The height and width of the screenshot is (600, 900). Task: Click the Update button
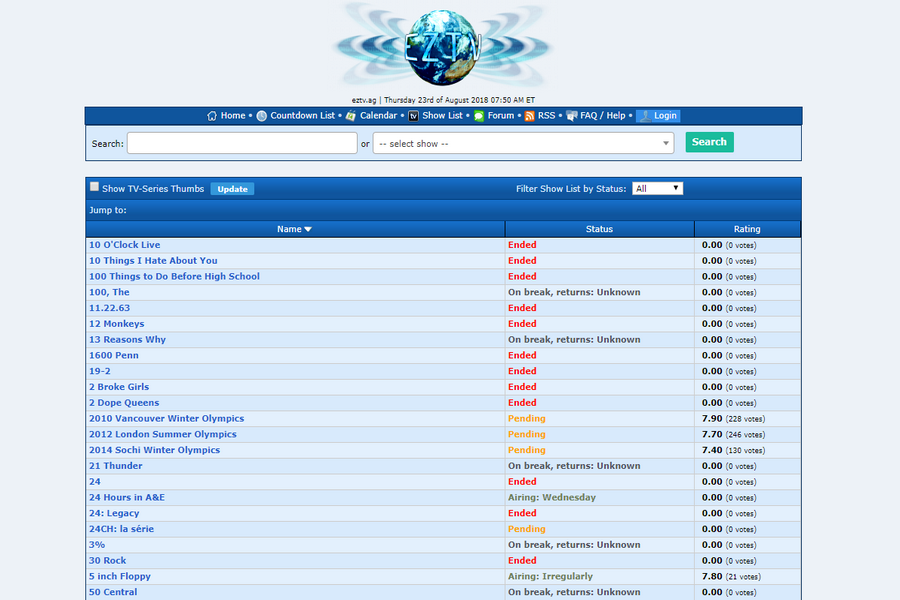(x=232, y=189)
